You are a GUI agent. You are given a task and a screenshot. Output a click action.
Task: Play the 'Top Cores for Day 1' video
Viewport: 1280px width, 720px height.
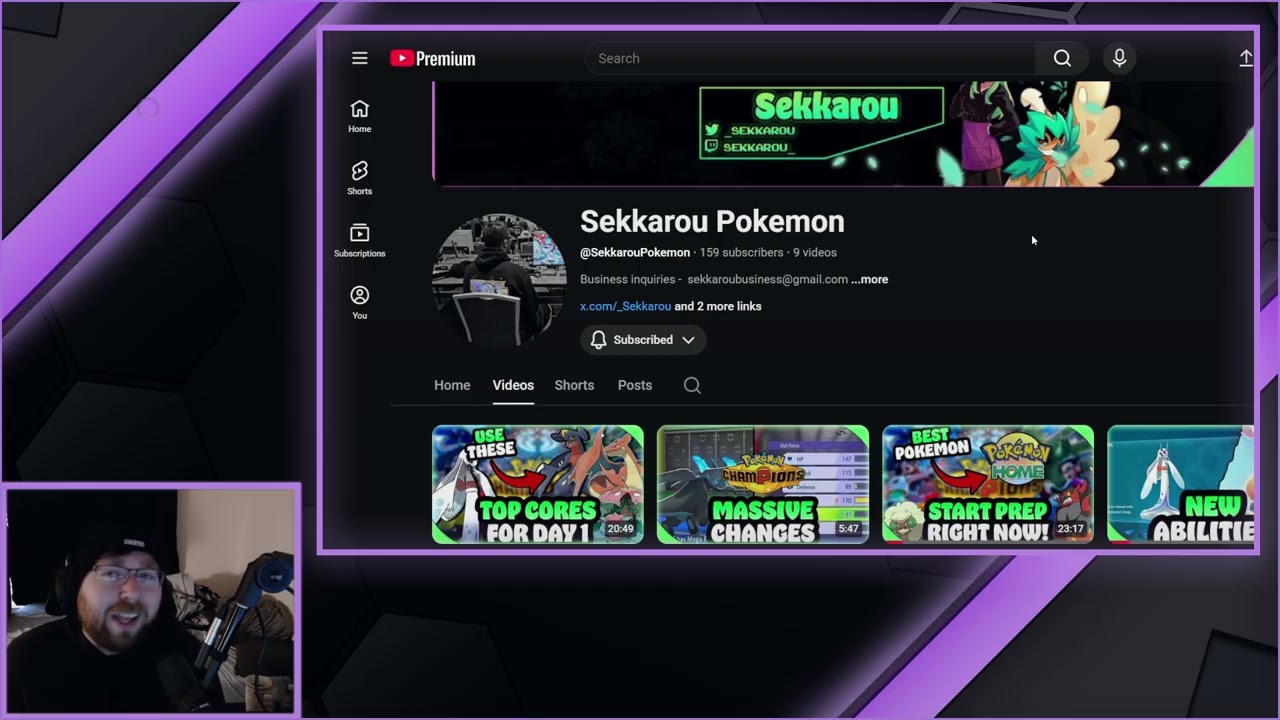click(x=538, y=485)
